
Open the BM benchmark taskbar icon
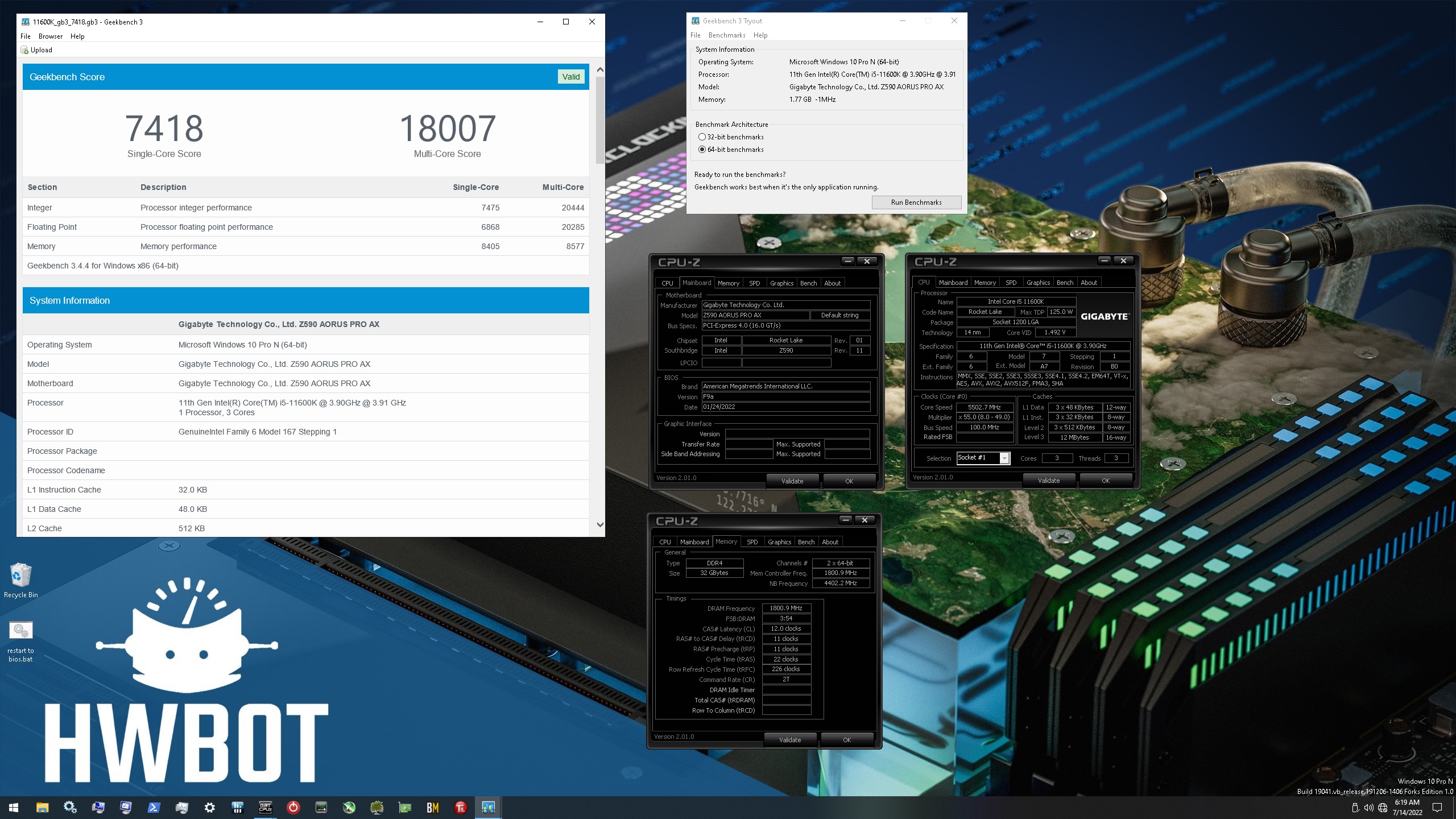[x=433, y=807]
